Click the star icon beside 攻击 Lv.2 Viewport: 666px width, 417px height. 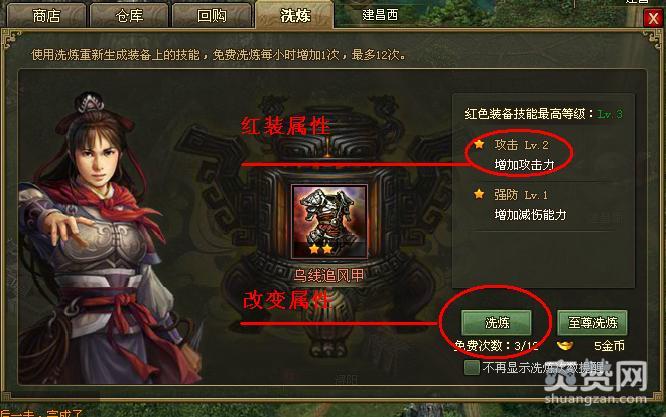(x=479, y=144)
